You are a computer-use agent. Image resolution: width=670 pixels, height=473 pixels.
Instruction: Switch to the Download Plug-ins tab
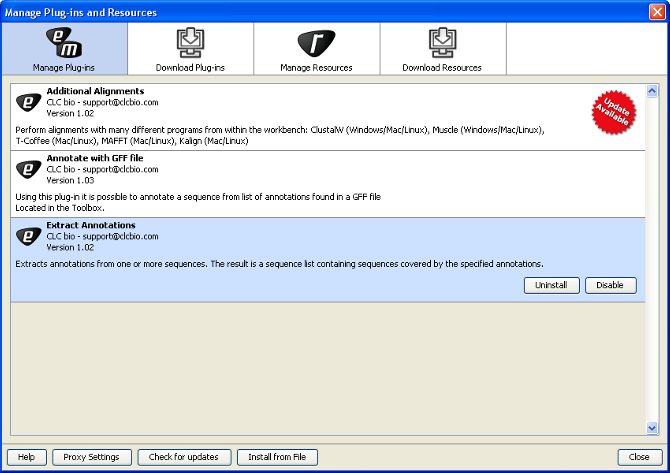click(x=190, y=49)
